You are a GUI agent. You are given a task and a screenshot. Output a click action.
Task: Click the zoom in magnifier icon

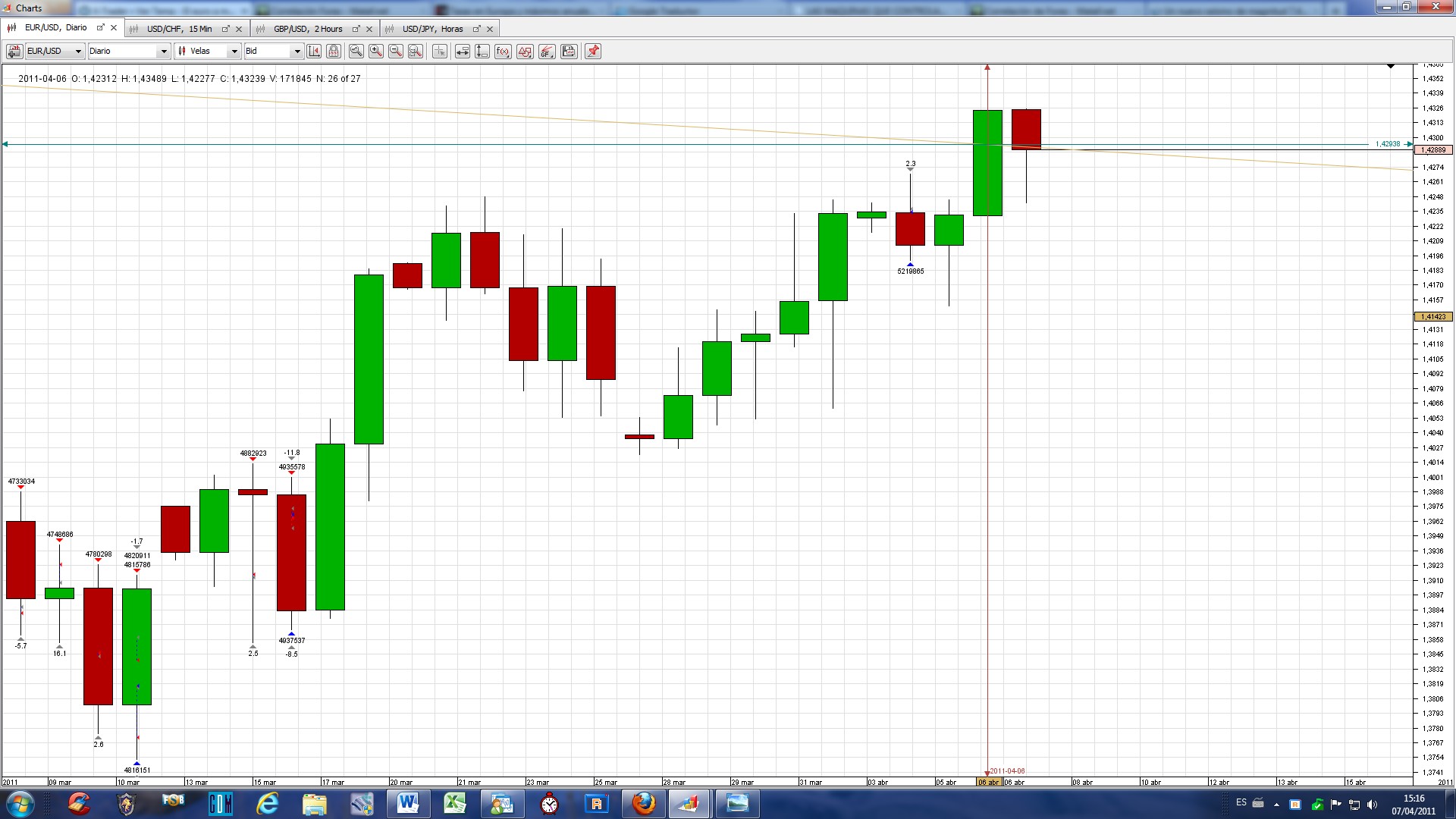[x=376, y=51]
